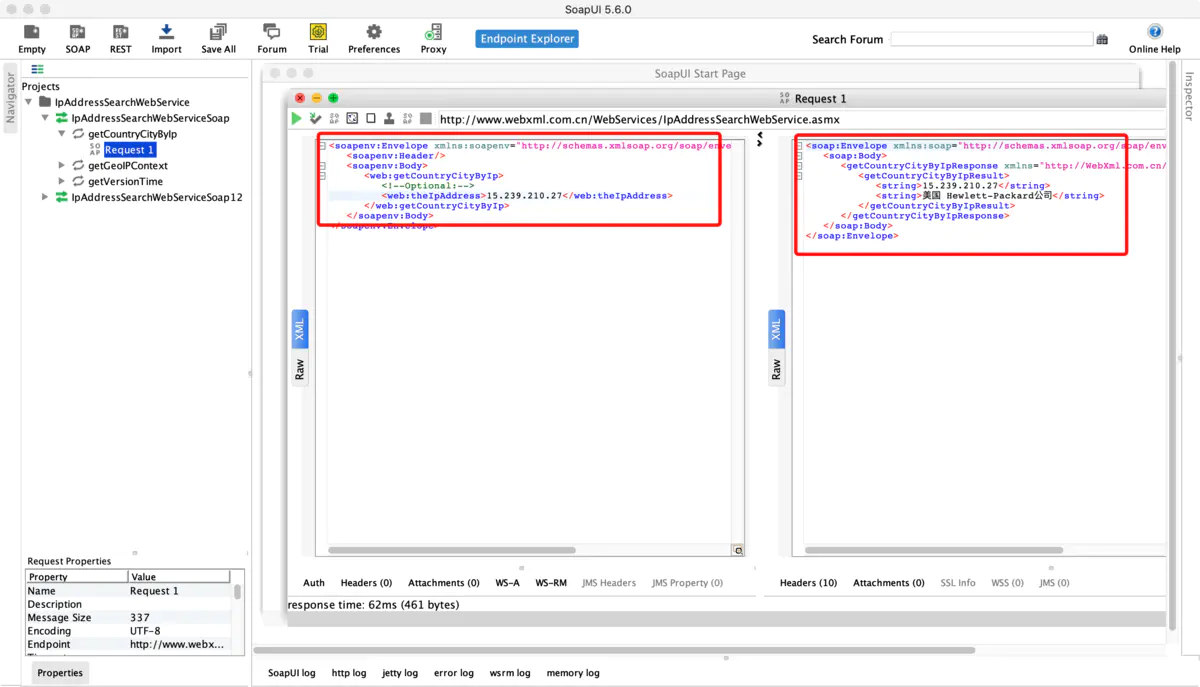Expand the IpAddressSearchWebServiceSoap12 interface node
Viewport: 1200px width, 687px height.
click(x=45, y=197)
